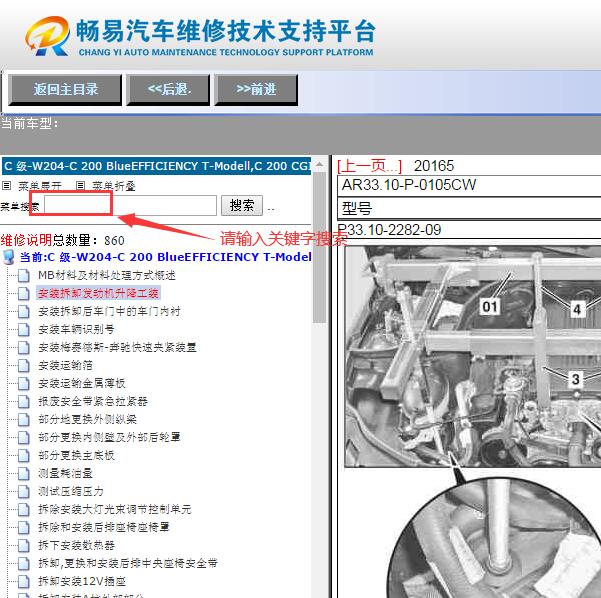Click page icon next to 拆卸安装12V插座
The image size is (601, 598).
point(24,582)
